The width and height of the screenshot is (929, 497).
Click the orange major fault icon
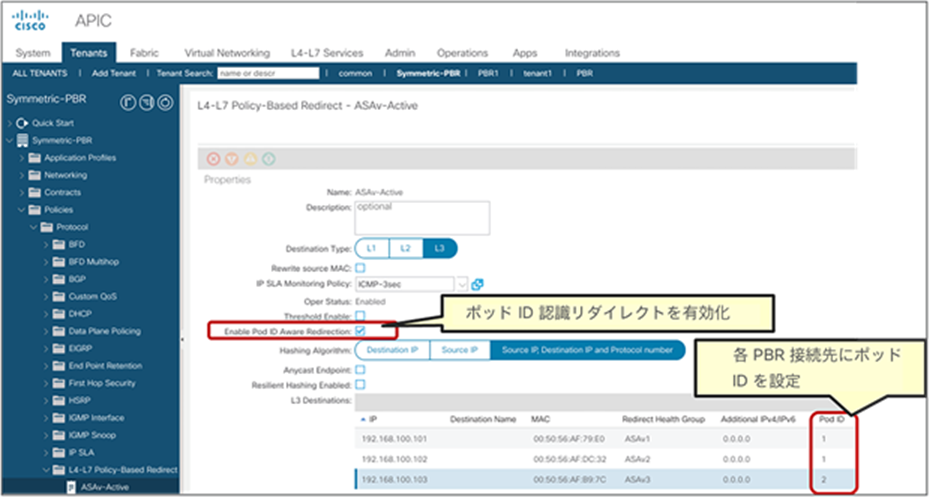(x=232, y=159)
